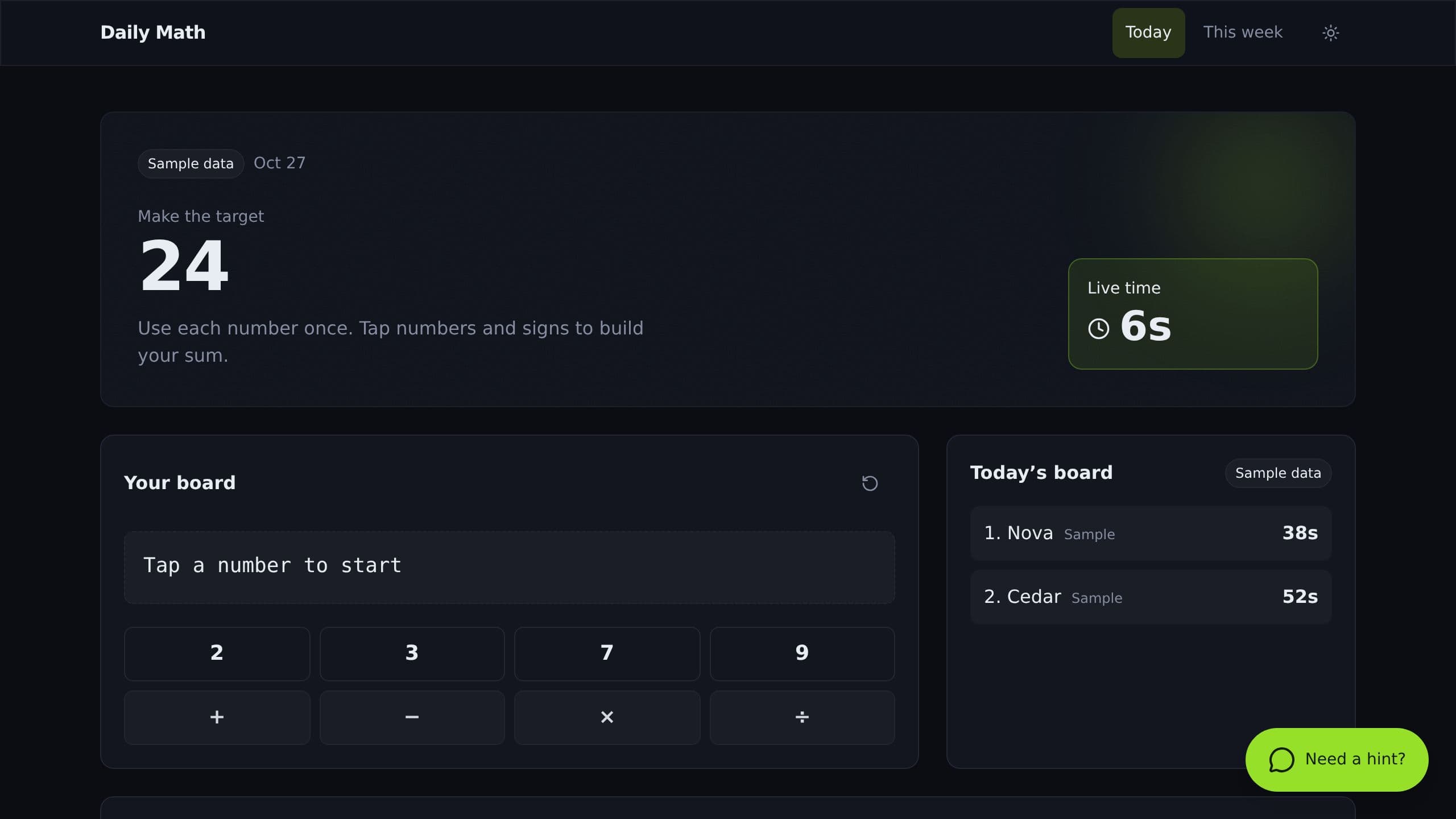Tap number 3 tile

point(412,653)
